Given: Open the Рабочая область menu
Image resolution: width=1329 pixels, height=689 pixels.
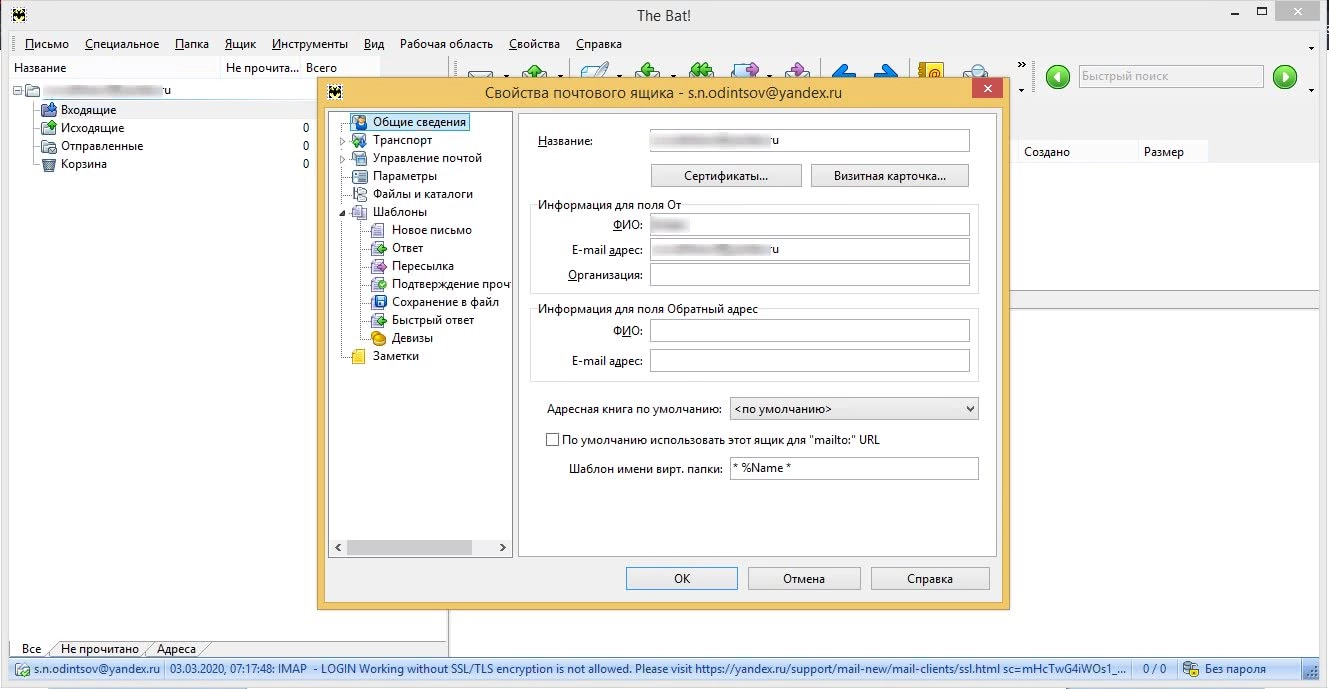Looking at the screenshot, I should (x=446, y=44).
